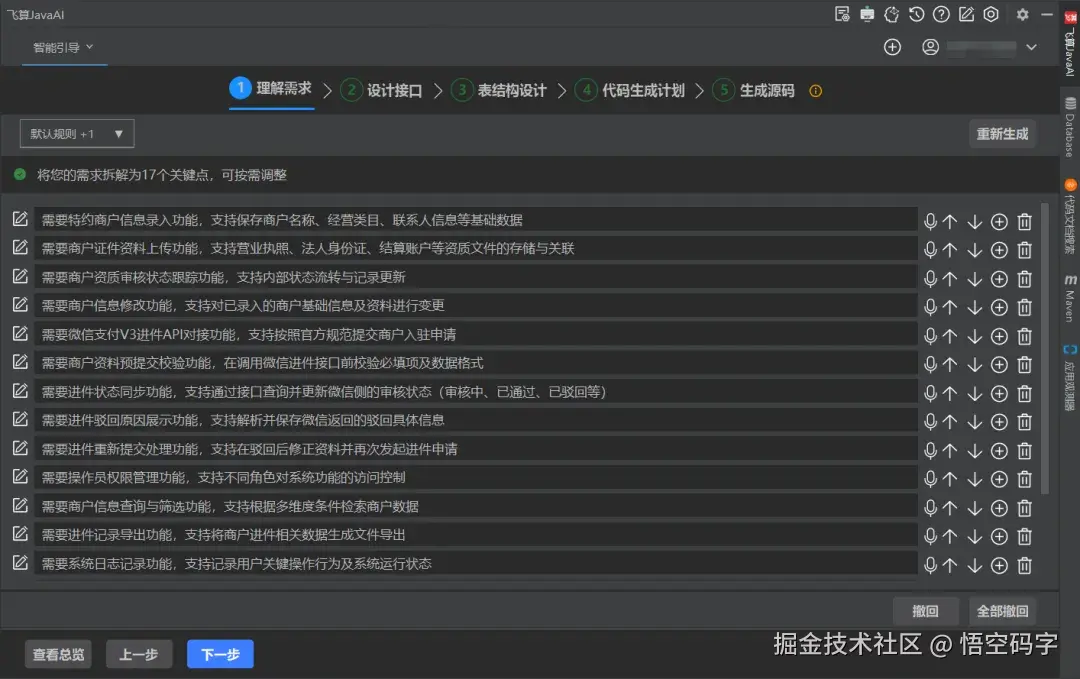Click the 全部撤回 button
This screenshot has height=679, width=1080.
(x=1002, y=611)
